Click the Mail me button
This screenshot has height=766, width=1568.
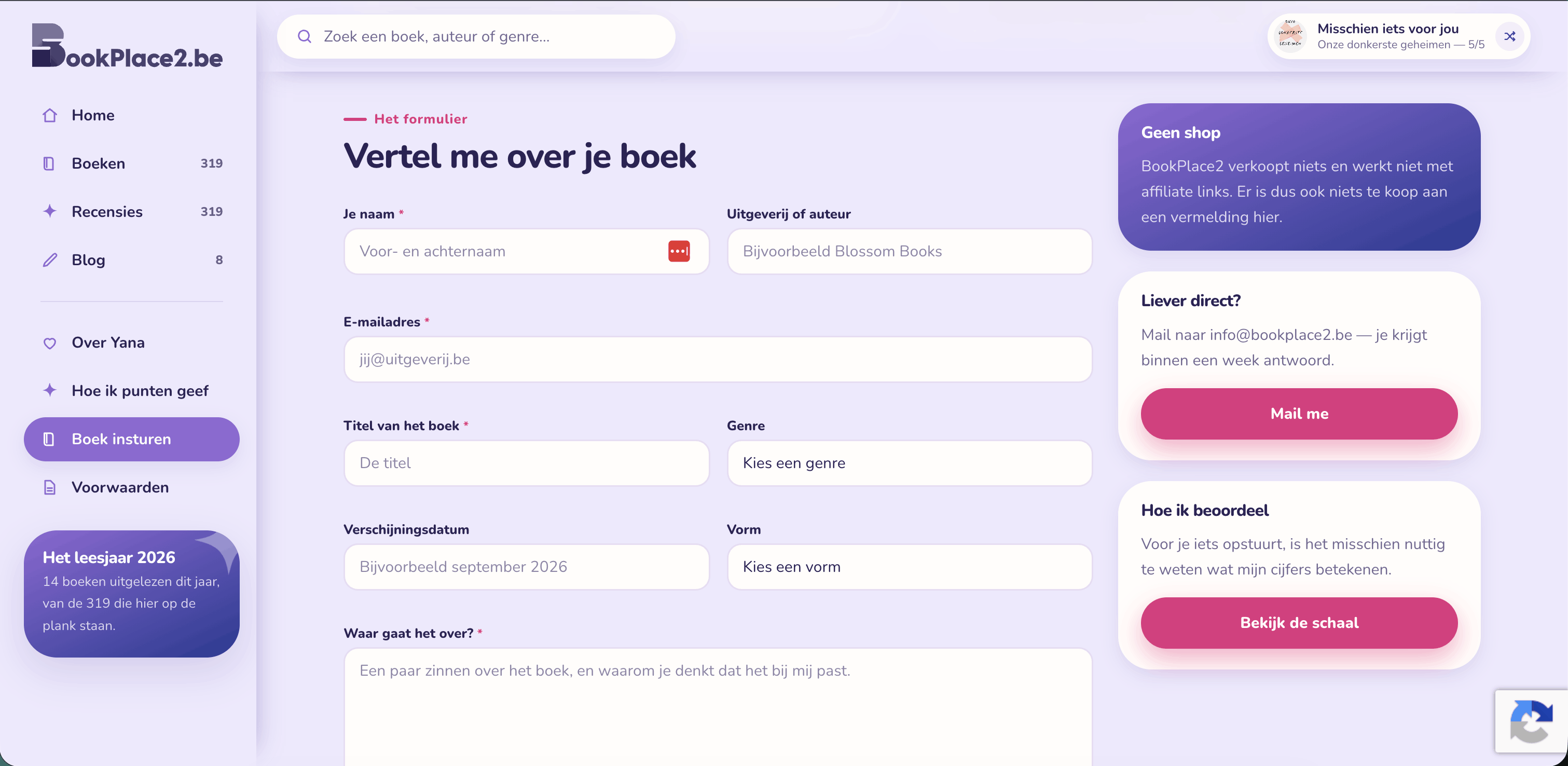pyautogui.click(x=1299, y=414)
